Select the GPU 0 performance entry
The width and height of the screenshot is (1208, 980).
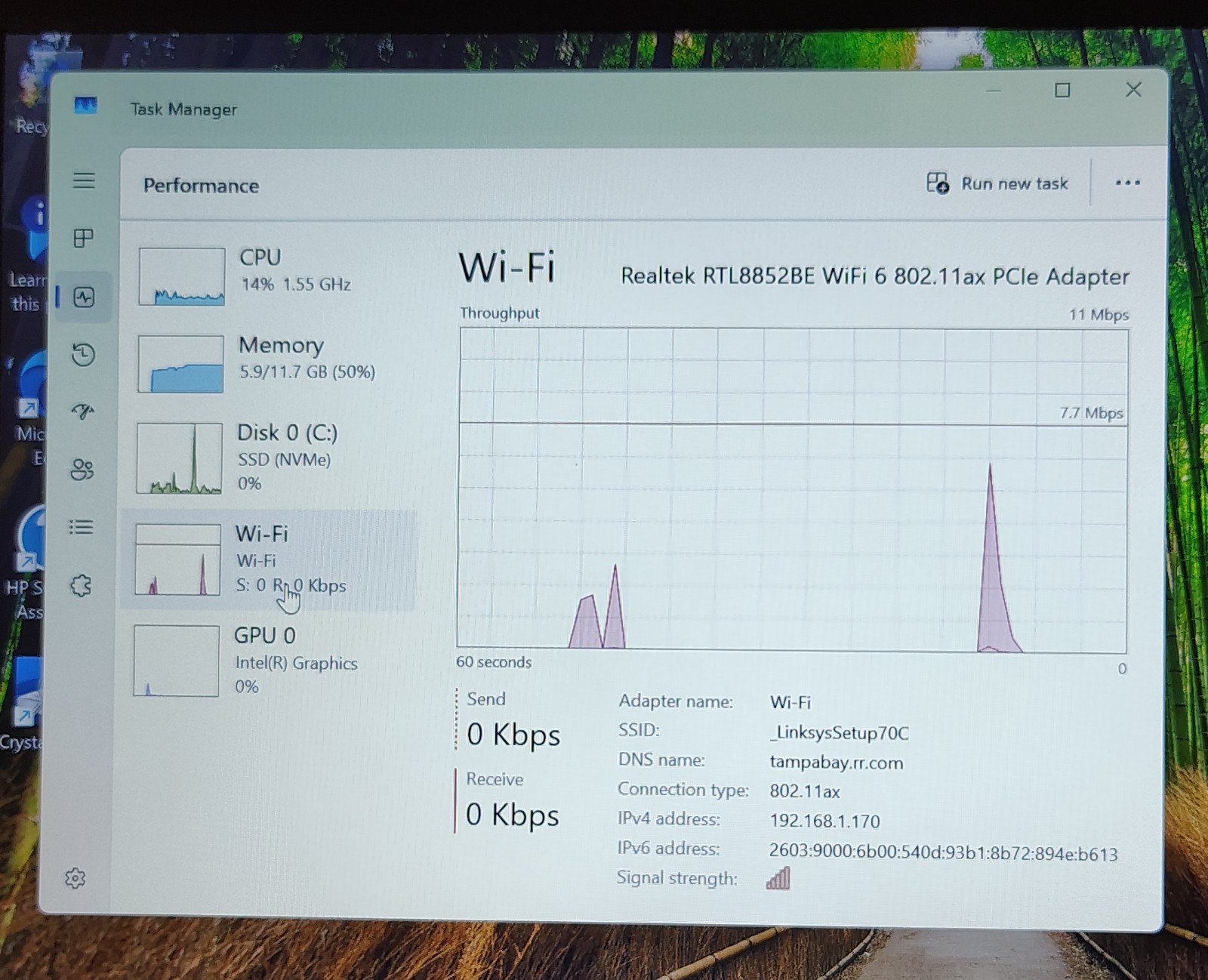point(266,661)
